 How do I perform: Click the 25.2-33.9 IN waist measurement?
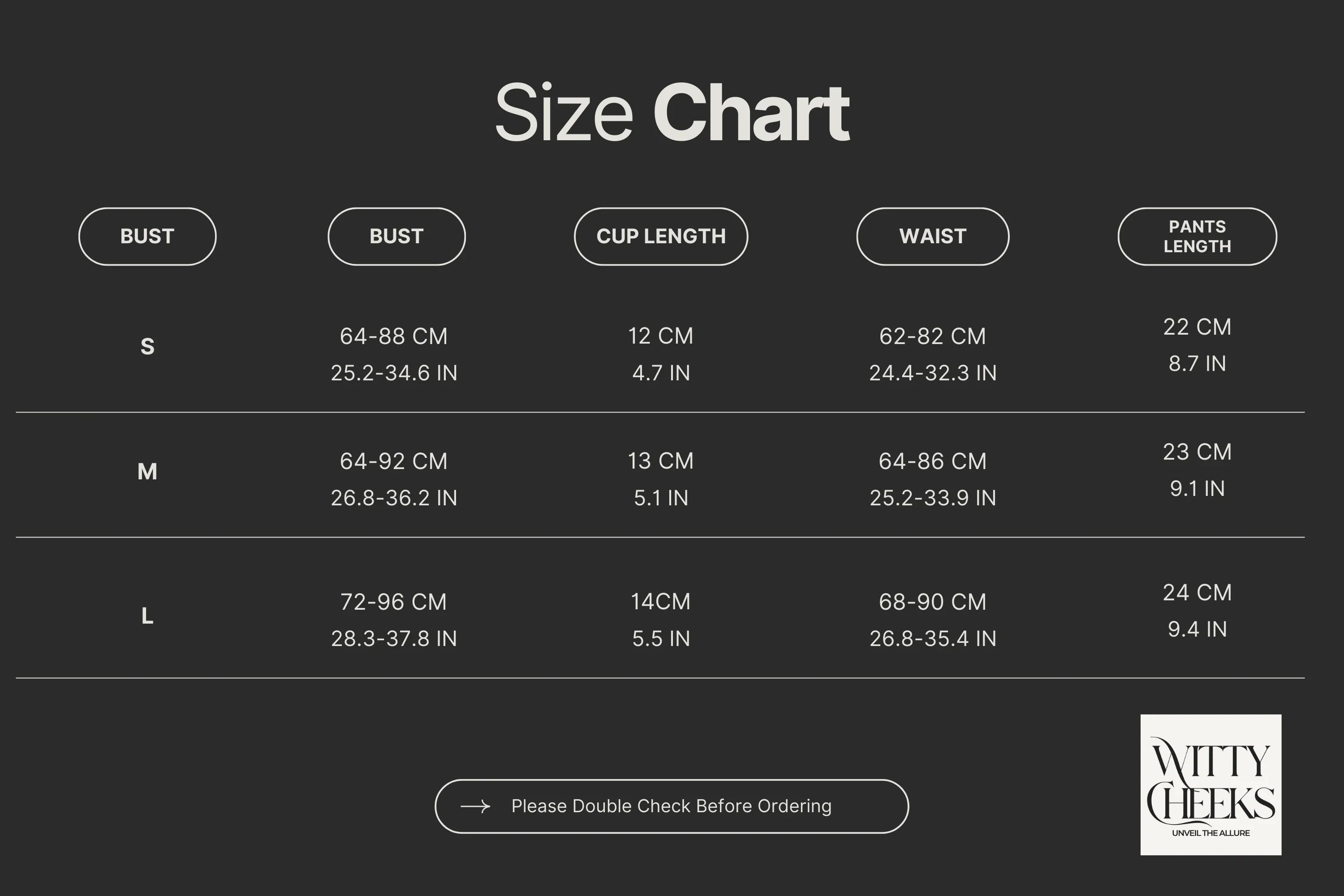click(x=933, y=498)
